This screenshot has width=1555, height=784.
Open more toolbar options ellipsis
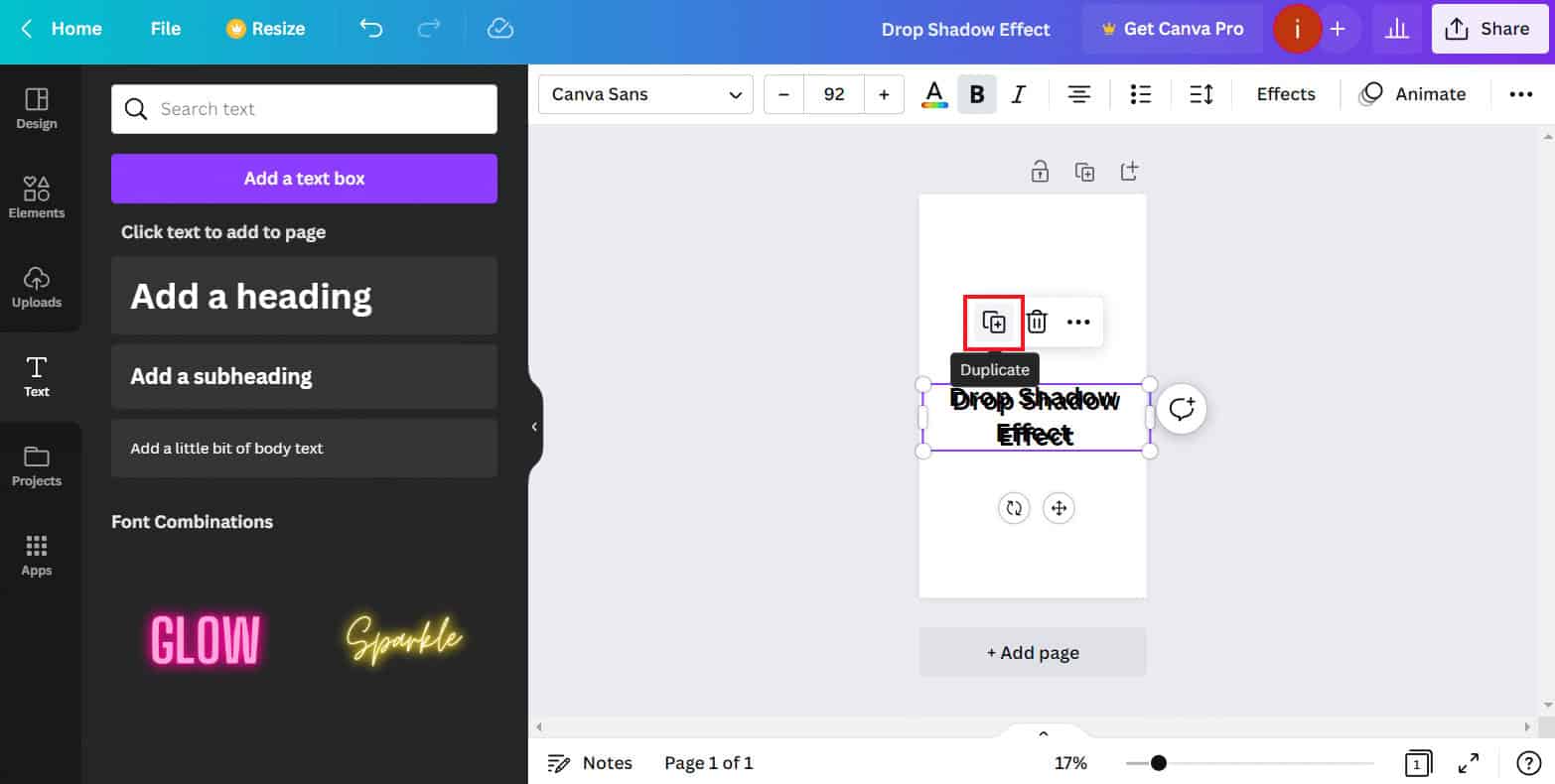pos(1521,94)
